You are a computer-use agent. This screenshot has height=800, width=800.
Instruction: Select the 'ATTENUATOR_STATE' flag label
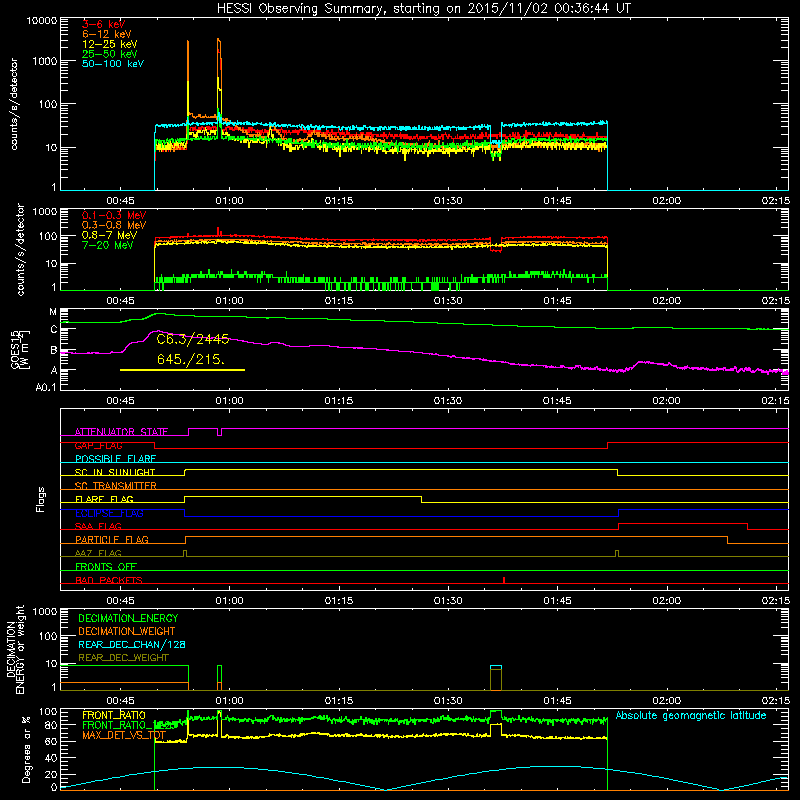point(121,432)
